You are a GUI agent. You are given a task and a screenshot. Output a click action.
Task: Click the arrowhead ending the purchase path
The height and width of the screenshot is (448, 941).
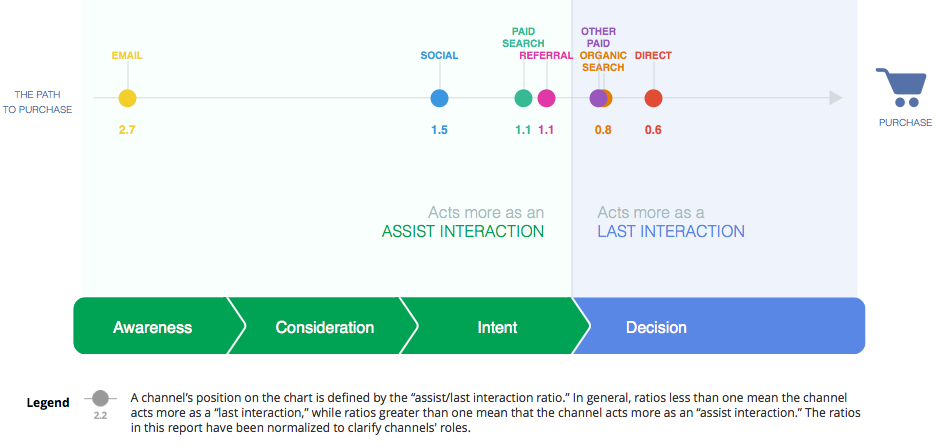pos(836,98)
